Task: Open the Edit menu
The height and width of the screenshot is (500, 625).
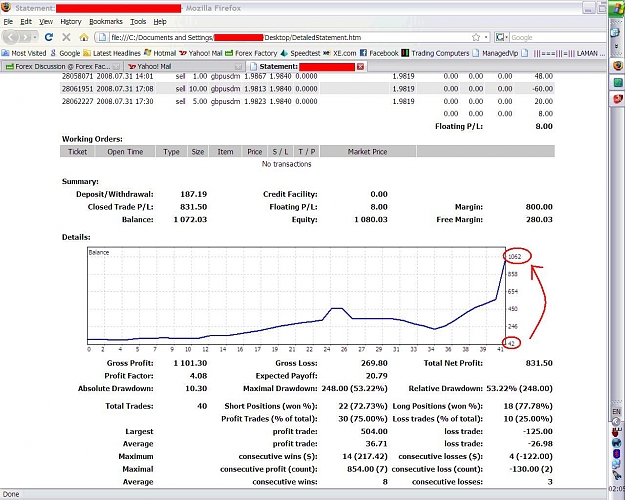Action: pyautogui.click(x=26, y=22)
